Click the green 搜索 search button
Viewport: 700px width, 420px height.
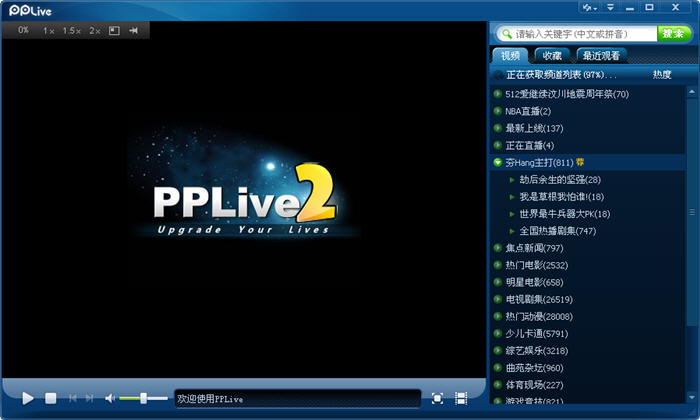click(674, 33)
